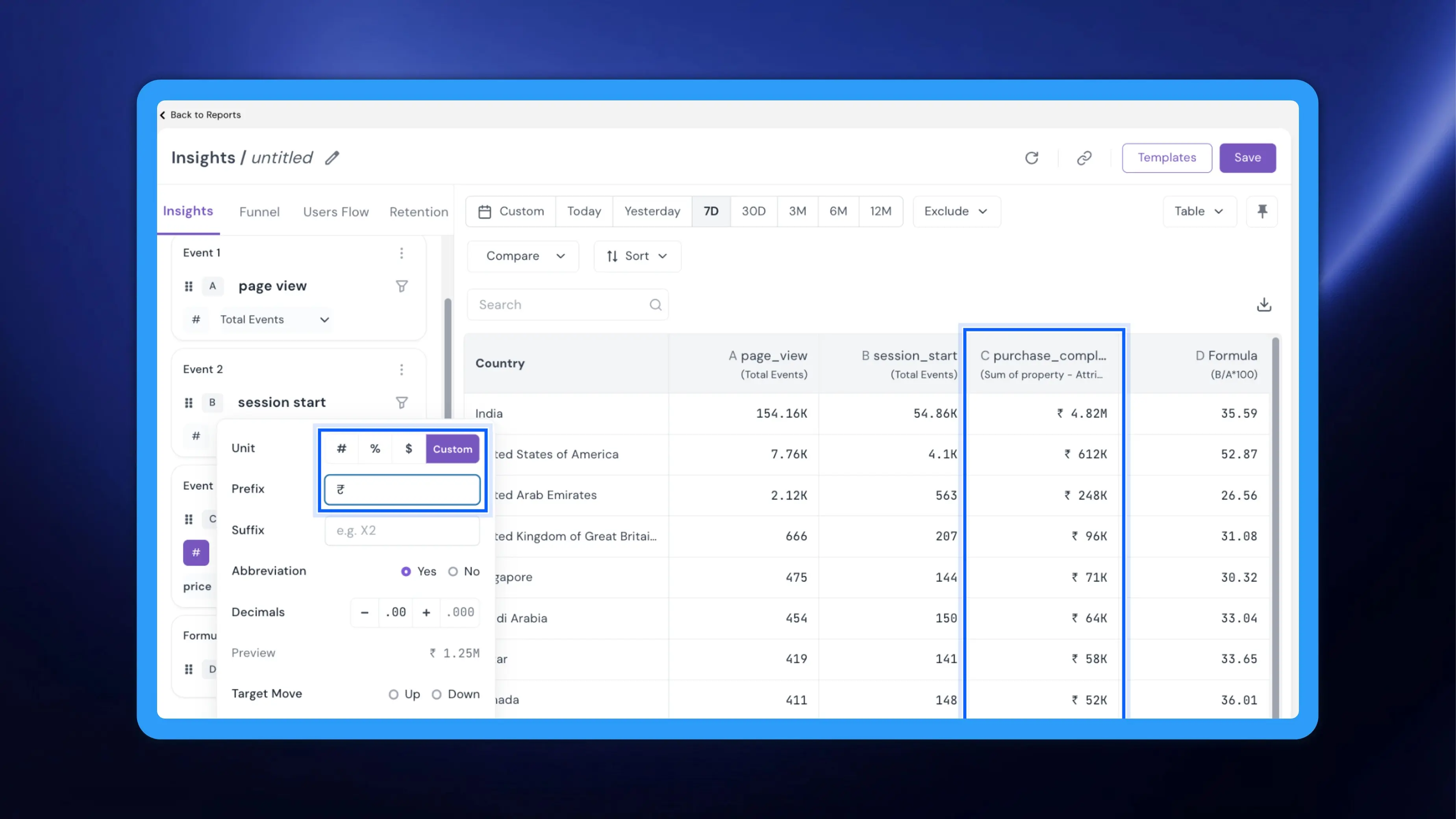Click the A page_view column header
The image size is (1456, 819).
[x=743, y=363]
